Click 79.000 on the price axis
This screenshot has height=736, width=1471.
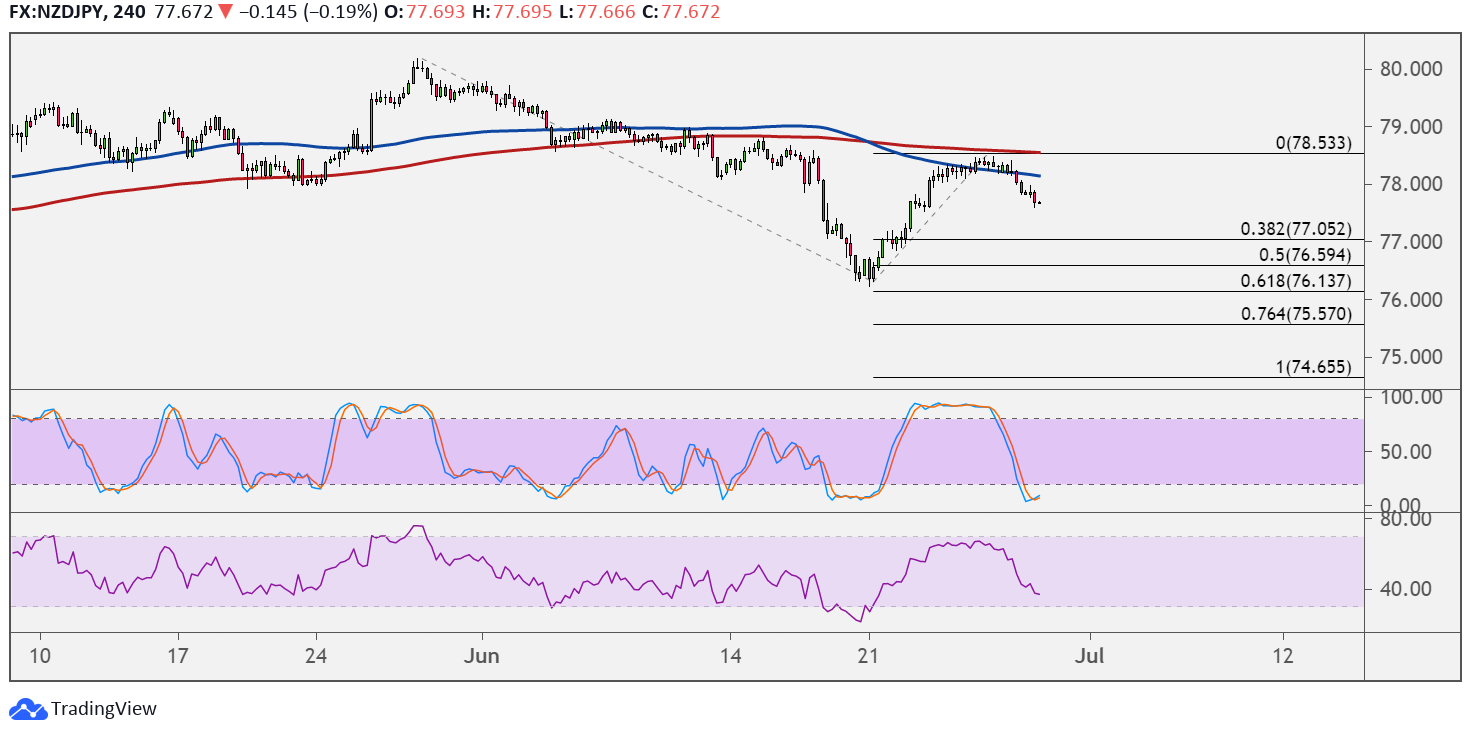[x=1410, y=127]
